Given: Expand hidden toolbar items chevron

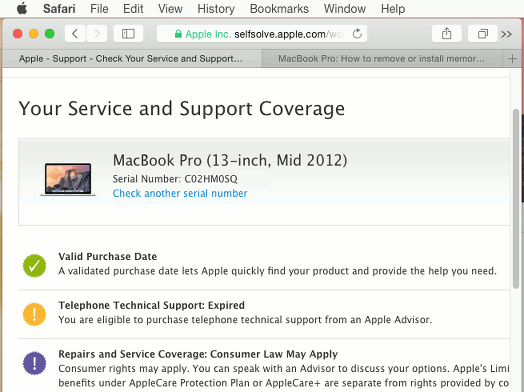Looking at the screenshot, I should pos(506,34).
